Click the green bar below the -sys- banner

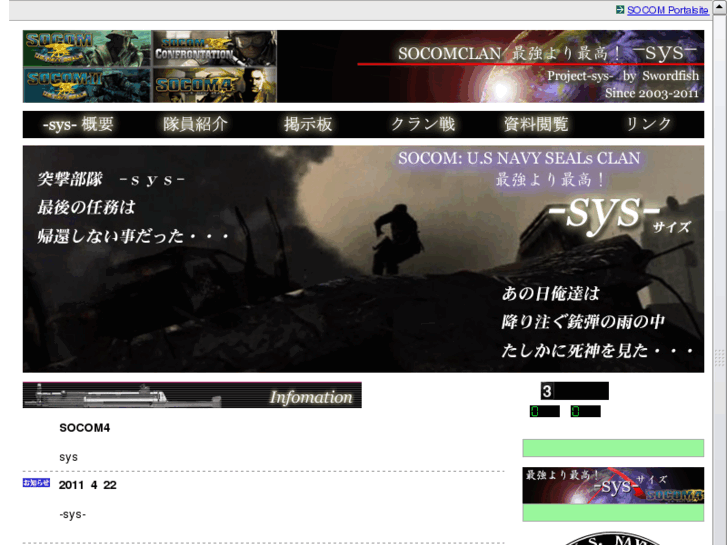[613, 513]
